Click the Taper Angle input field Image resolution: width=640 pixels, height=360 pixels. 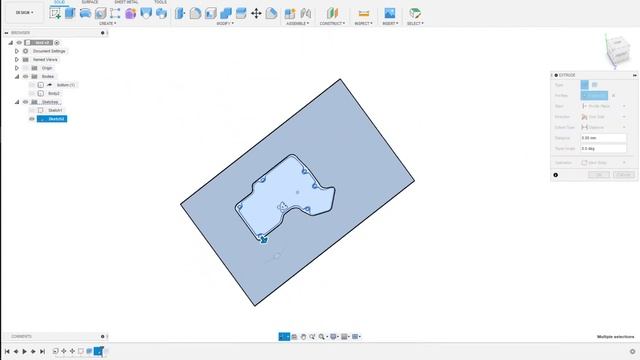[x=603, y=149]
